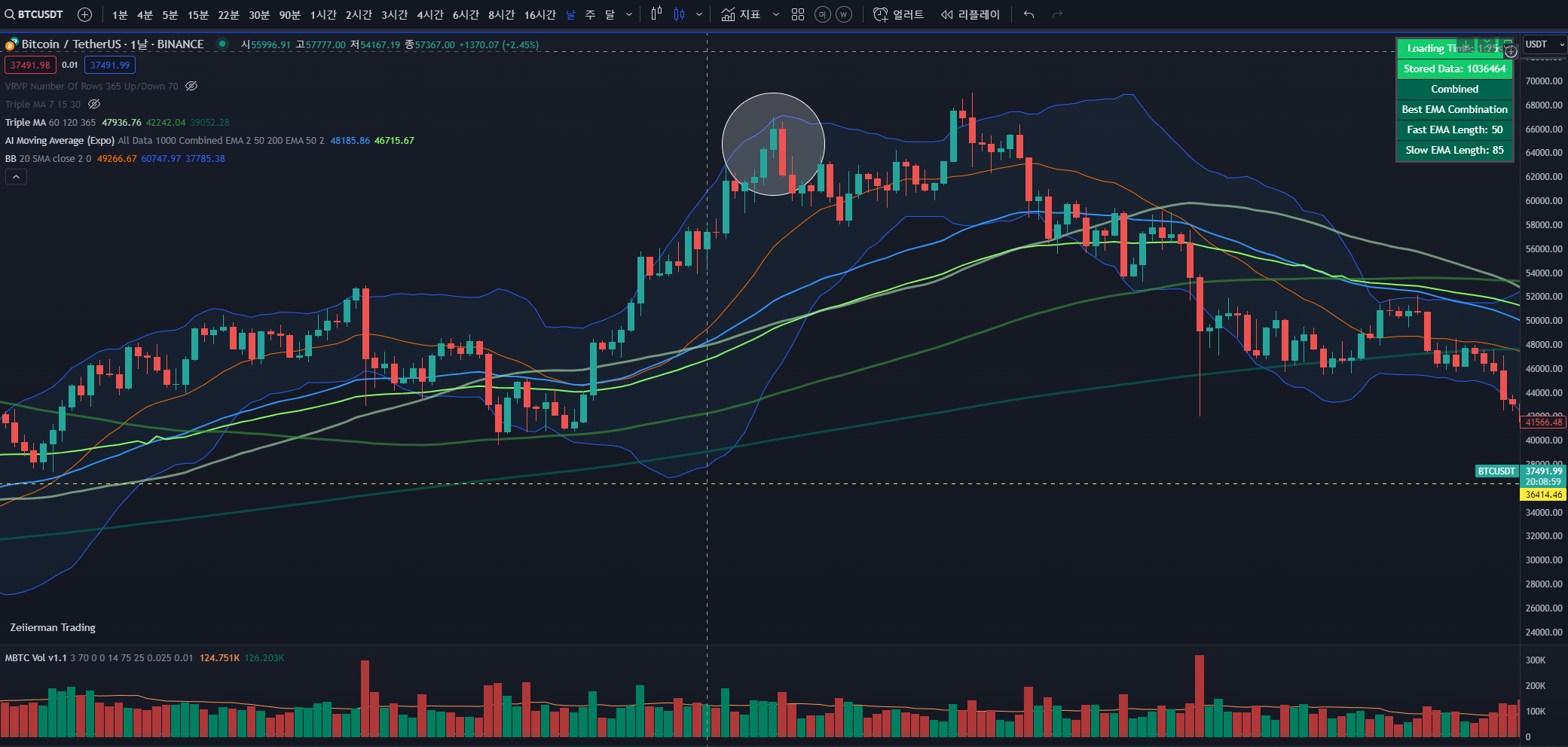The width and height of the screenshot is (1568, 747).
Task: Click the Combined table cell
Action: click(x=1454, y=89)
